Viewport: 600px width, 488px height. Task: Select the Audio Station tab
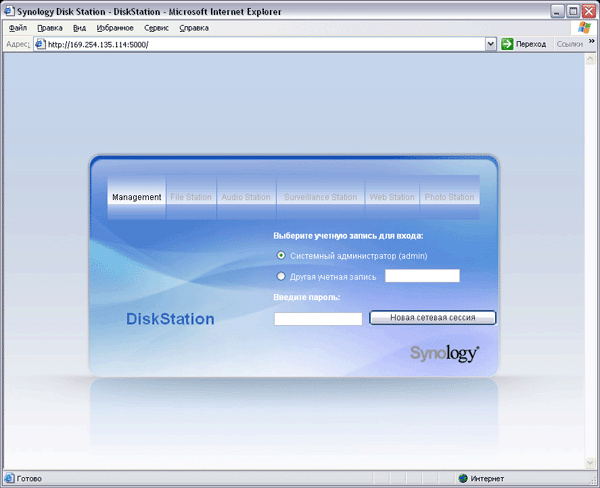click(x=246, y=197)
